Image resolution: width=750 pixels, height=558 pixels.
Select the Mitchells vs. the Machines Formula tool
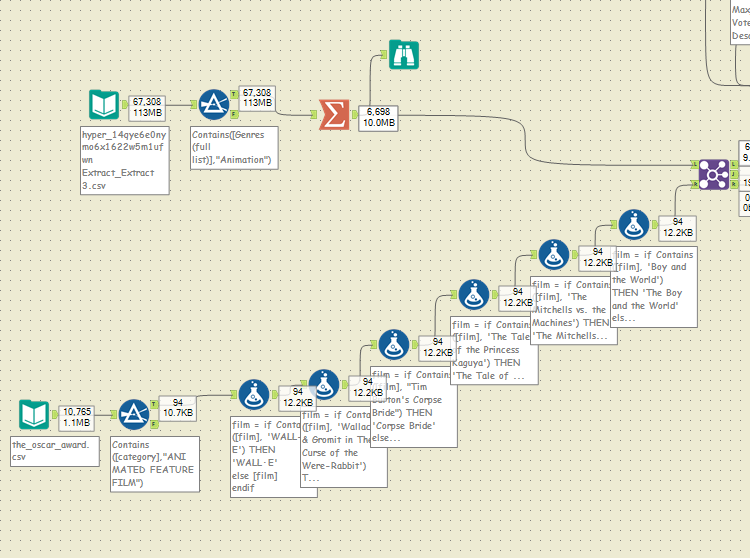553,254
